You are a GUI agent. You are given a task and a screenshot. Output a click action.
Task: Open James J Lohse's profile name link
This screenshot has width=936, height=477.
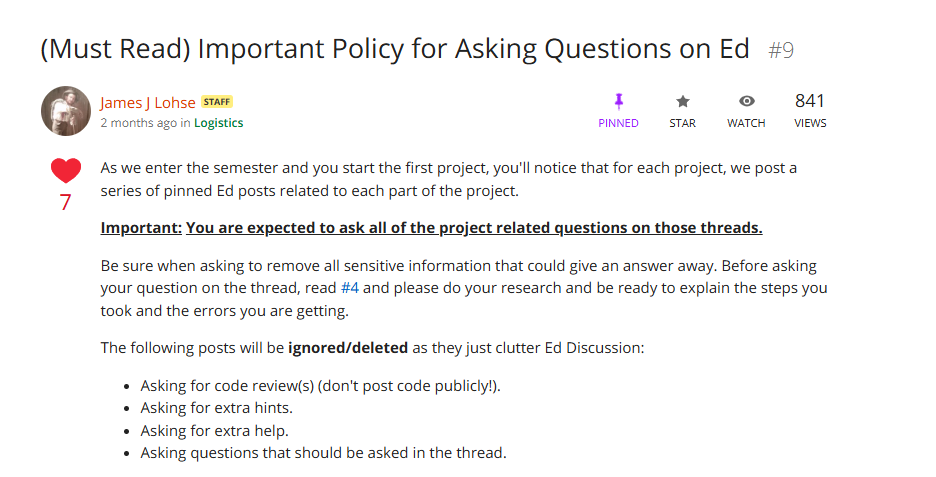(x=147, y=103)
